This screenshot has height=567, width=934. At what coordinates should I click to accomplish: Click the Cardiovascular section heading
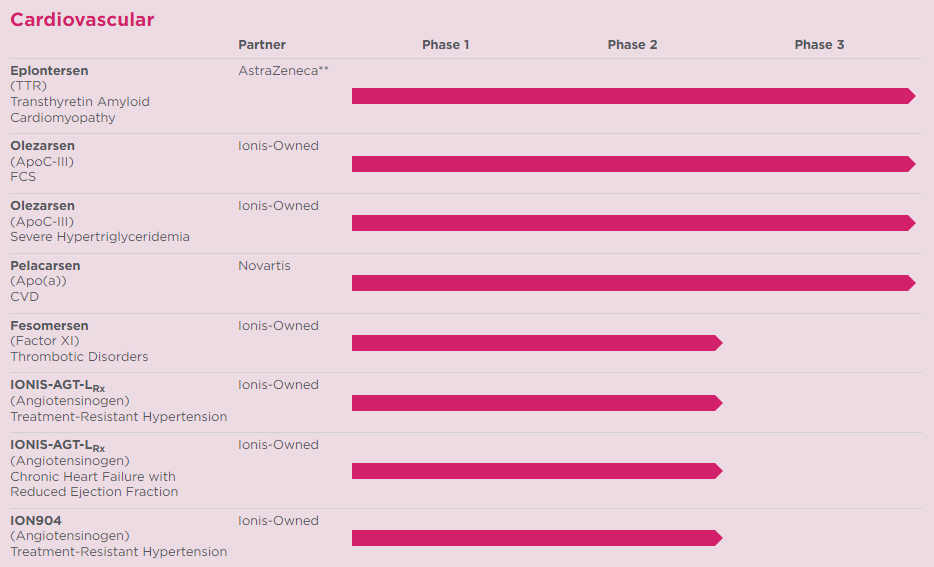point(82,19)
